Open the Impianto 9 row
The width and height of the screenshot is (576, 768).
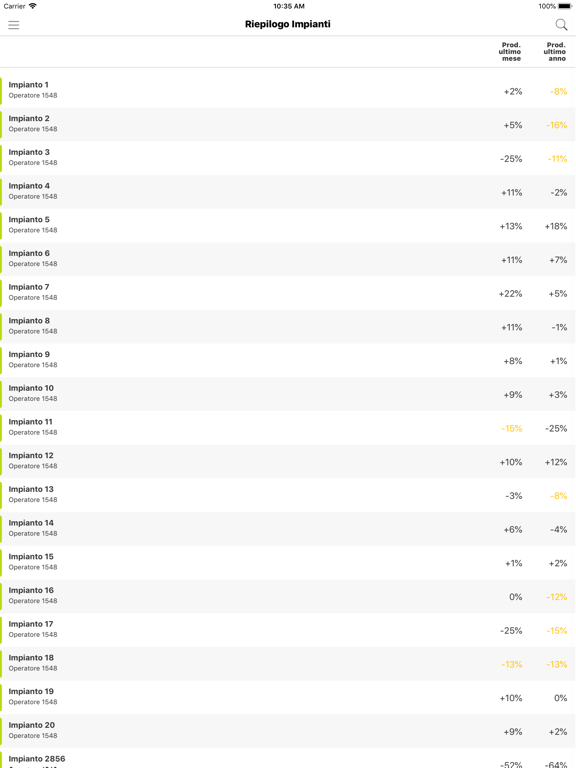(288, 360)
